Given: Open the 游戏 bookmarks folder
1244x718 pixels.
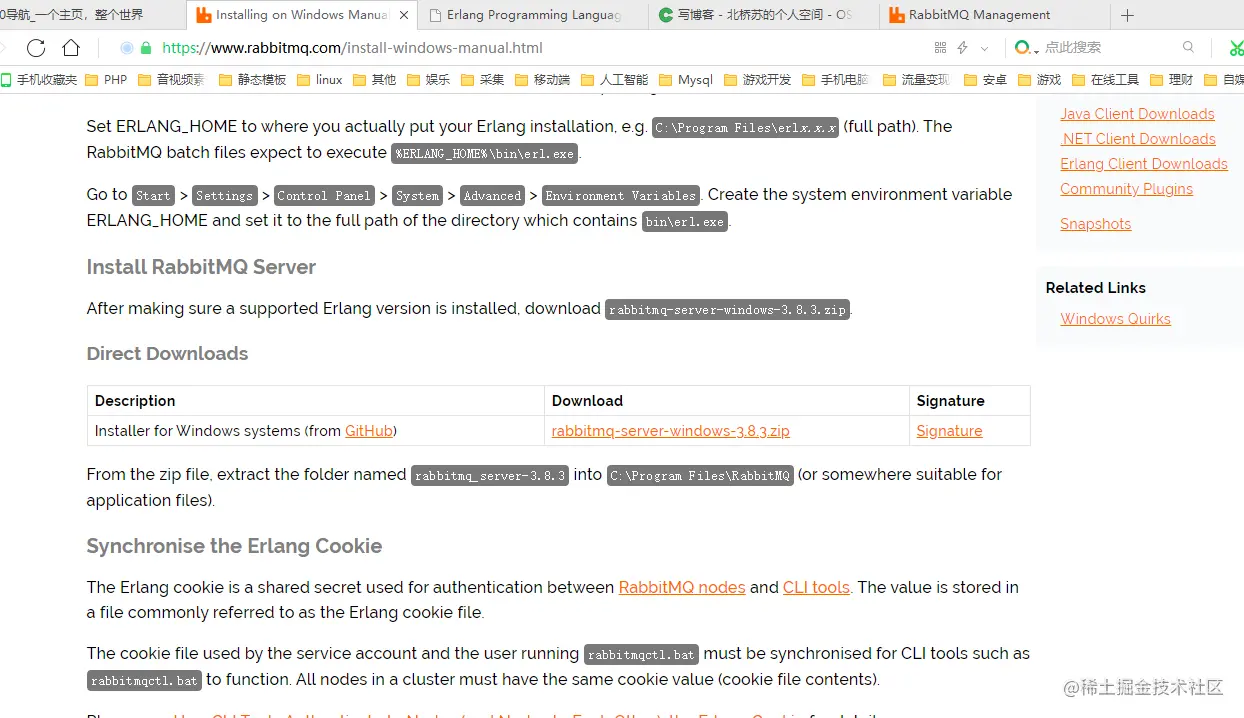Looking at the screenshot, I should [1039, 80].
